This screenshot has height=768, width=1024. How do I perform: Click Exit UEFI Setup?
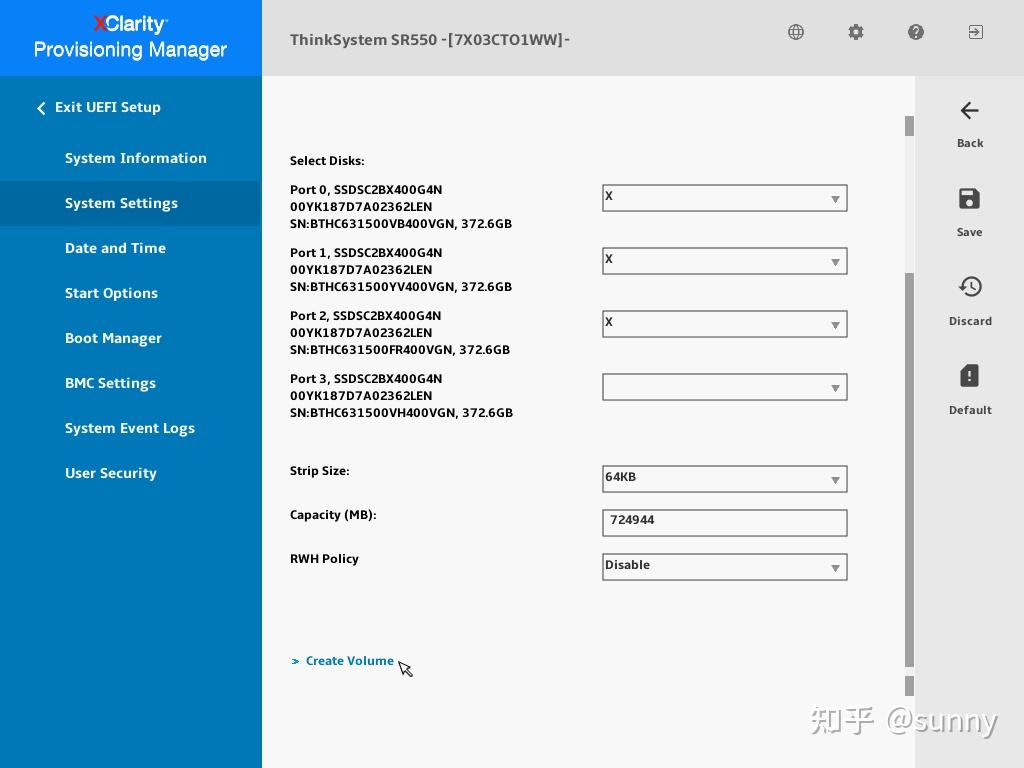[x=107, y=107]
